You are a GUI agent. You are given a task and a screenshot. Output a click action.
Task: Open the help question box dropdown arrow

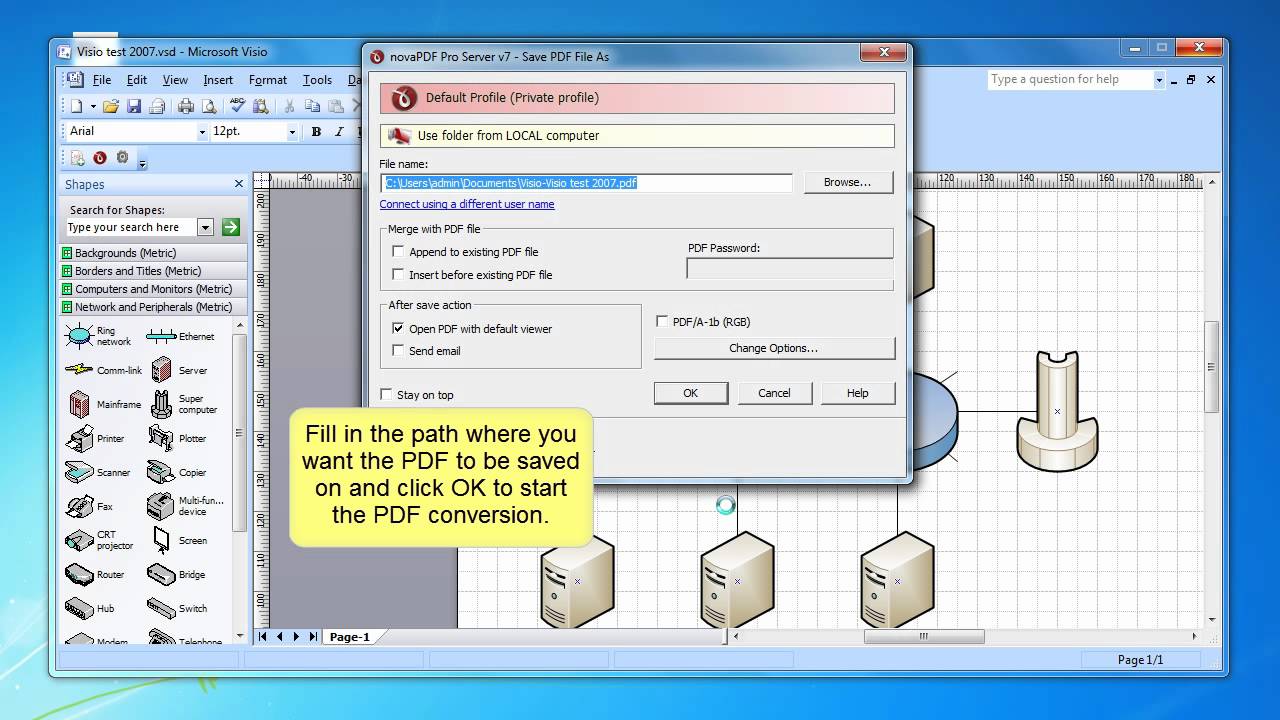pos(1159,79)
